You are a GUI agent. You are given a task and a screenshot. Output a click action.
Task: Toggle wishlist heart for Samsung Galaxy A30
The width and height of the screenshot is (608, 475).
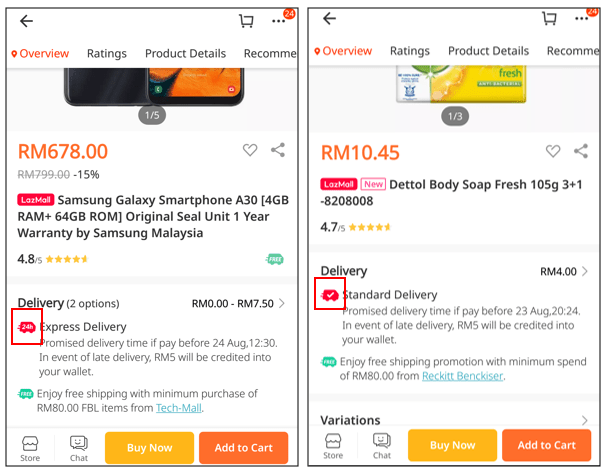point(250,150)
